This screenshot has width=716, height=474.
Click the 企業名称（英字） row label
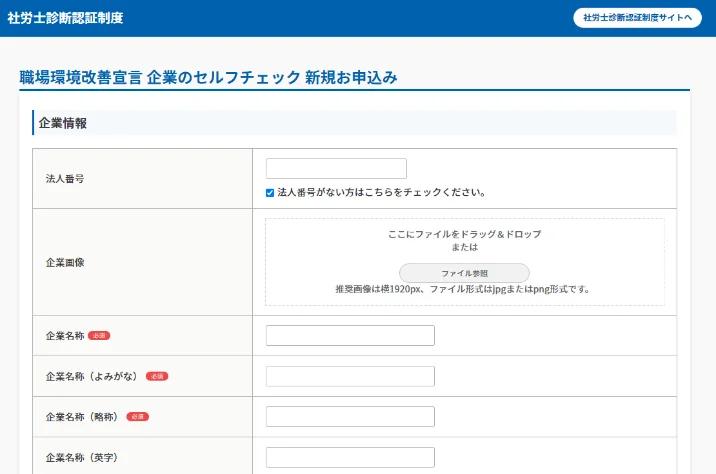tap(83, 457)
